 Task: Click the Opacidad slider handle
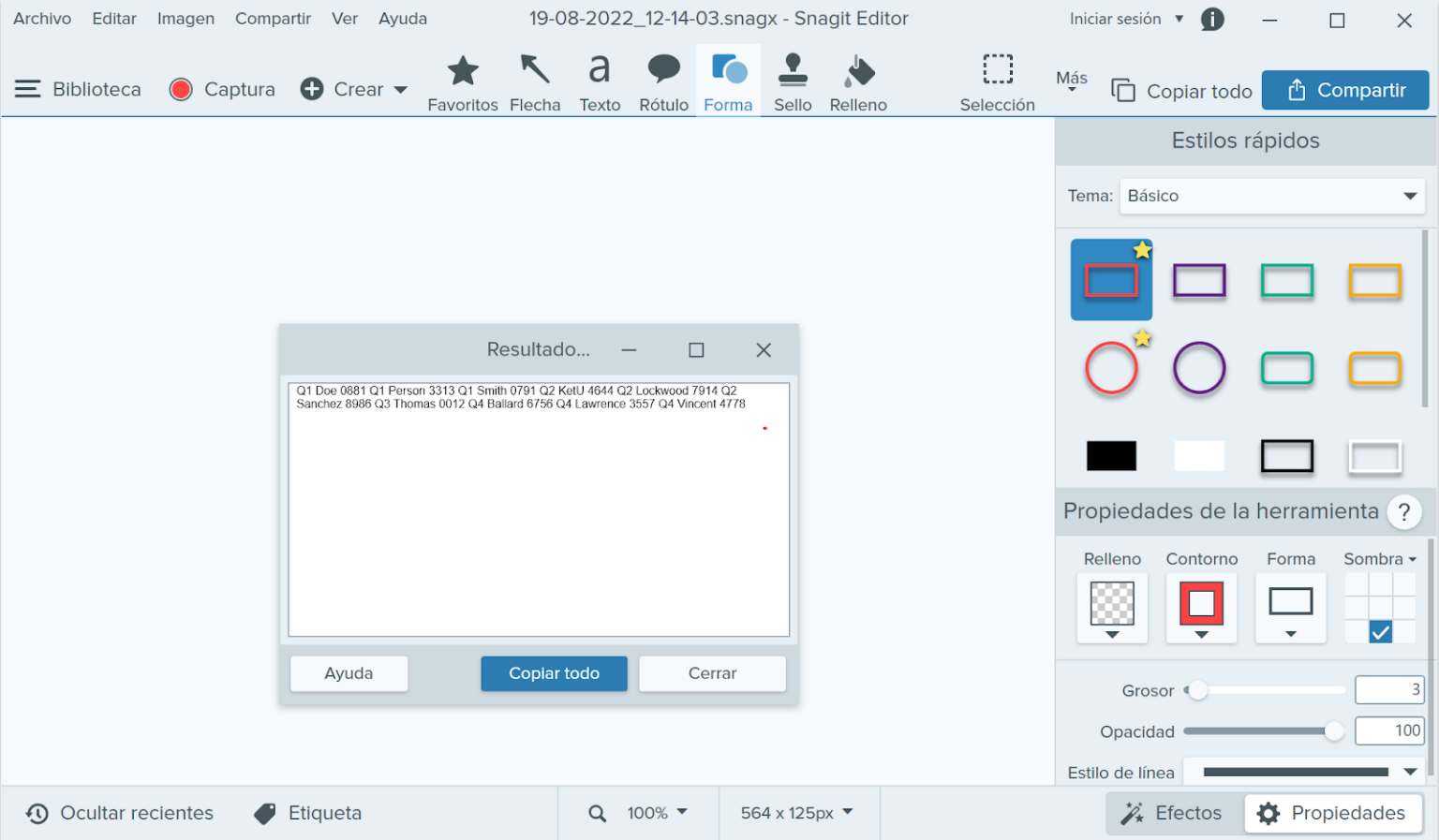coord(1334,731)
